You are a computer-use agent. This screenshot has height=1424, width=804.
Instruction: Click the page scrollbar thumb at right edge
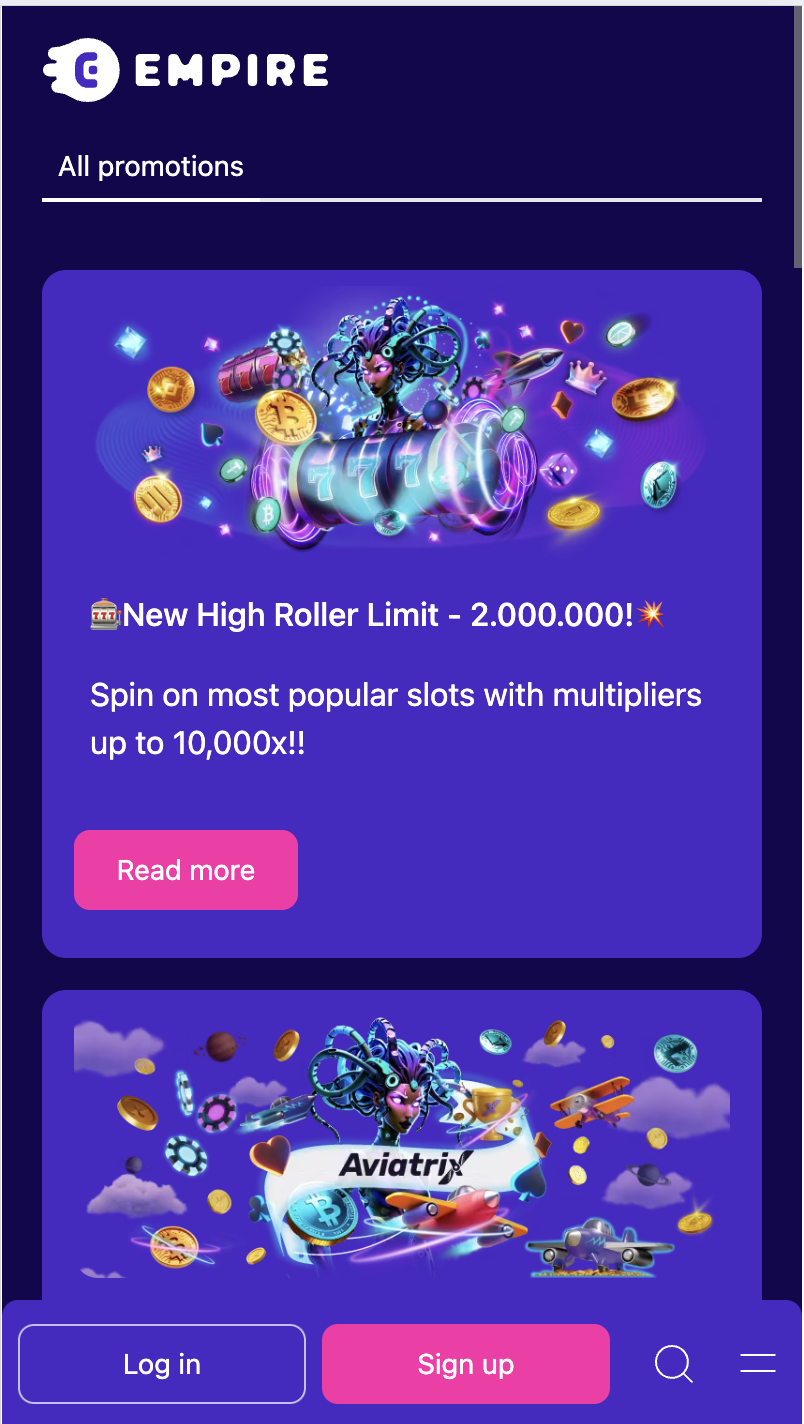coord(798,137)
